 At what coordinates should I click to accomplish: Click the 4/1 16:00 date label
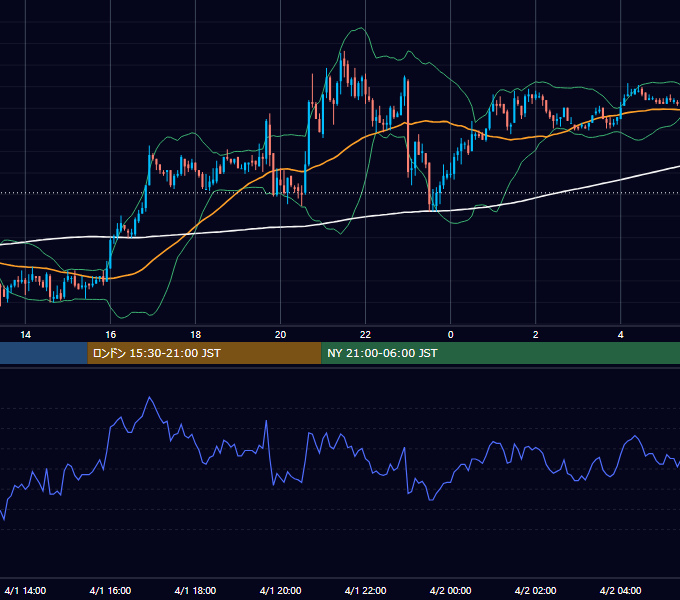click(x=110, y=590)
